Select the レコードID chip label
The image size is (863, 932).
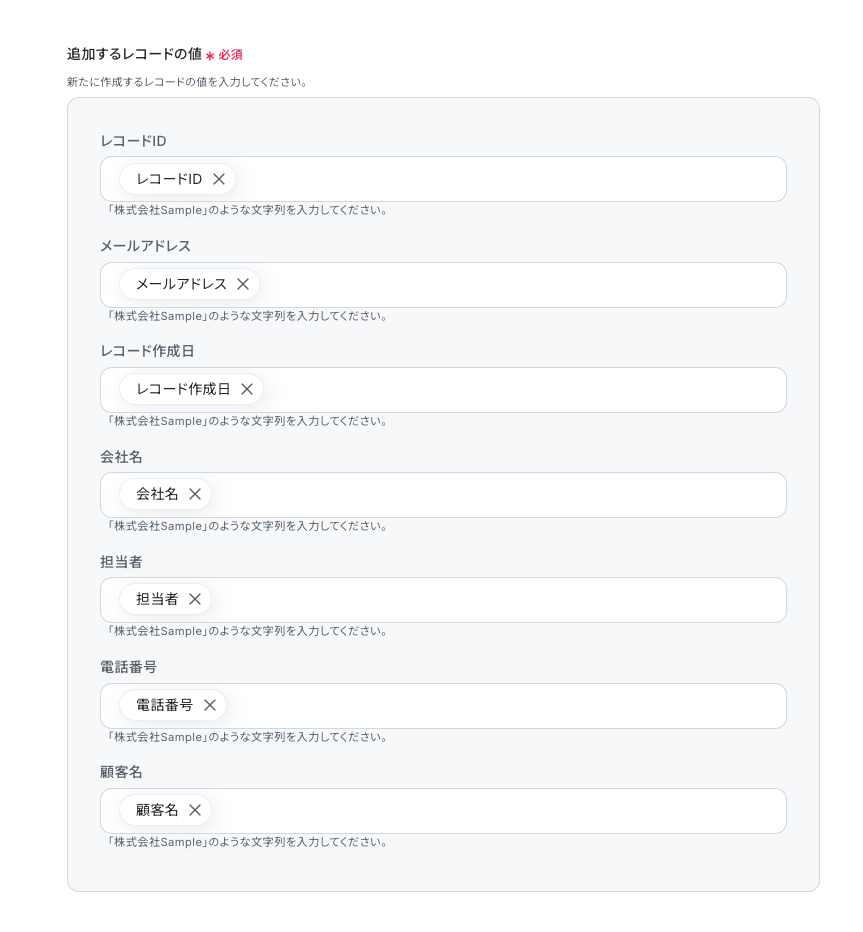(169, 179)
